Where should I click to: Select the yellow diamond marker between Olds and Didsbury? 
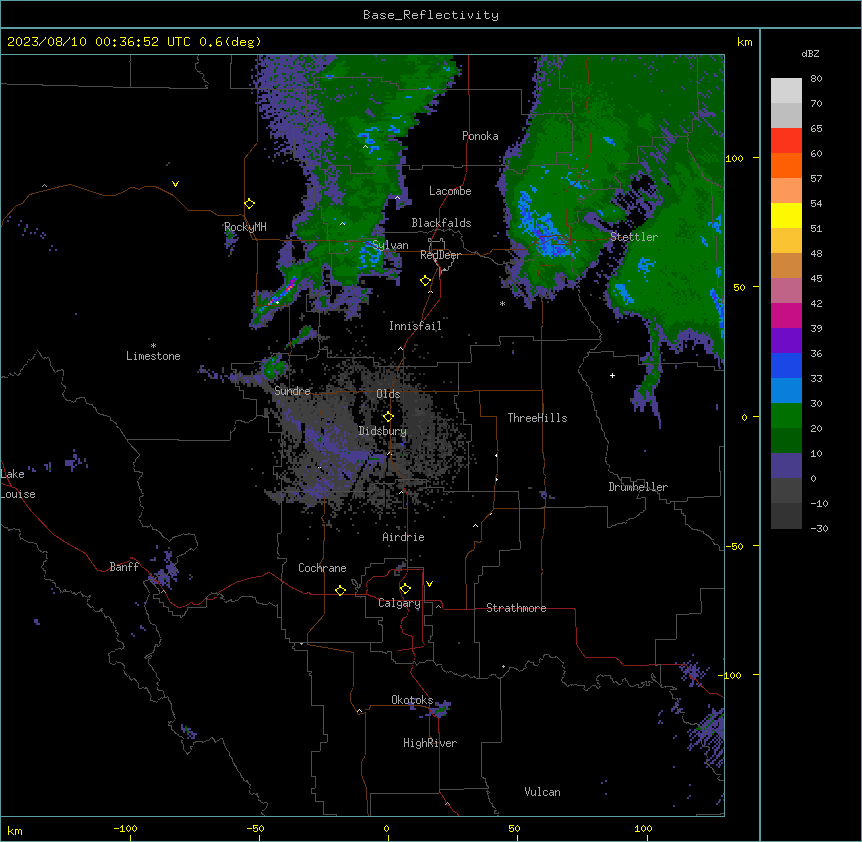[388, 417]
